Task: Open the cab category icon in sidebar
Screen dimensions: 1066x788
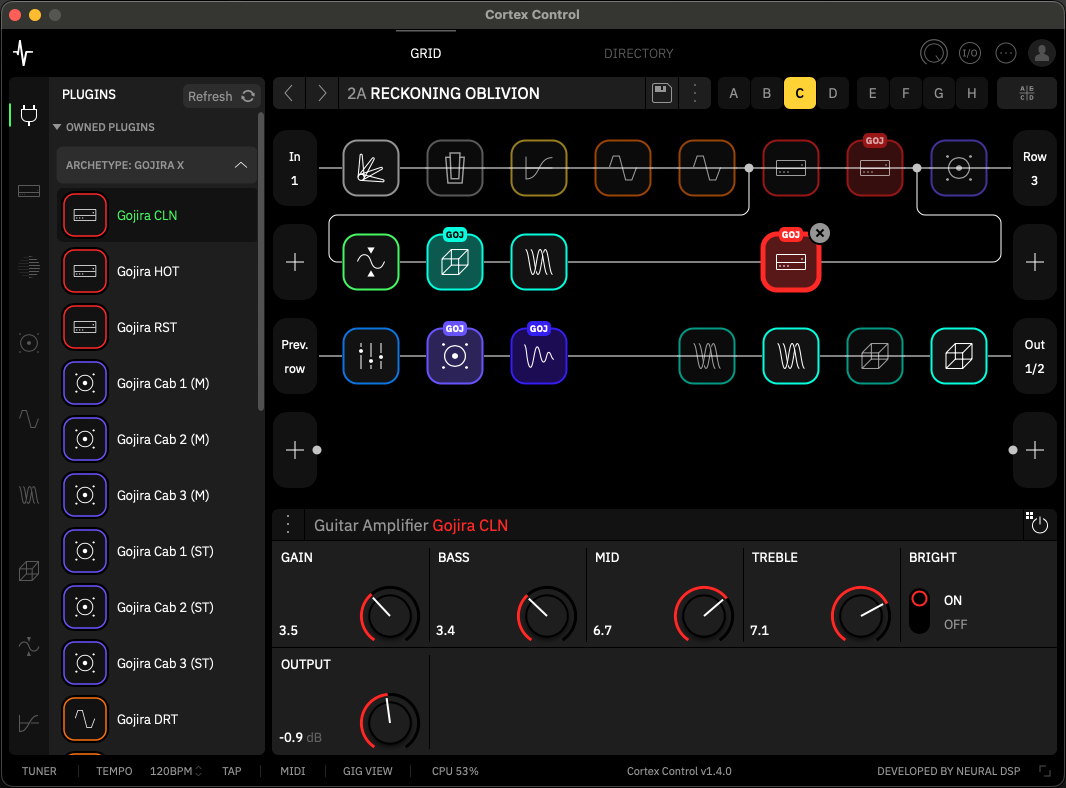Action: tap(29, 343)
